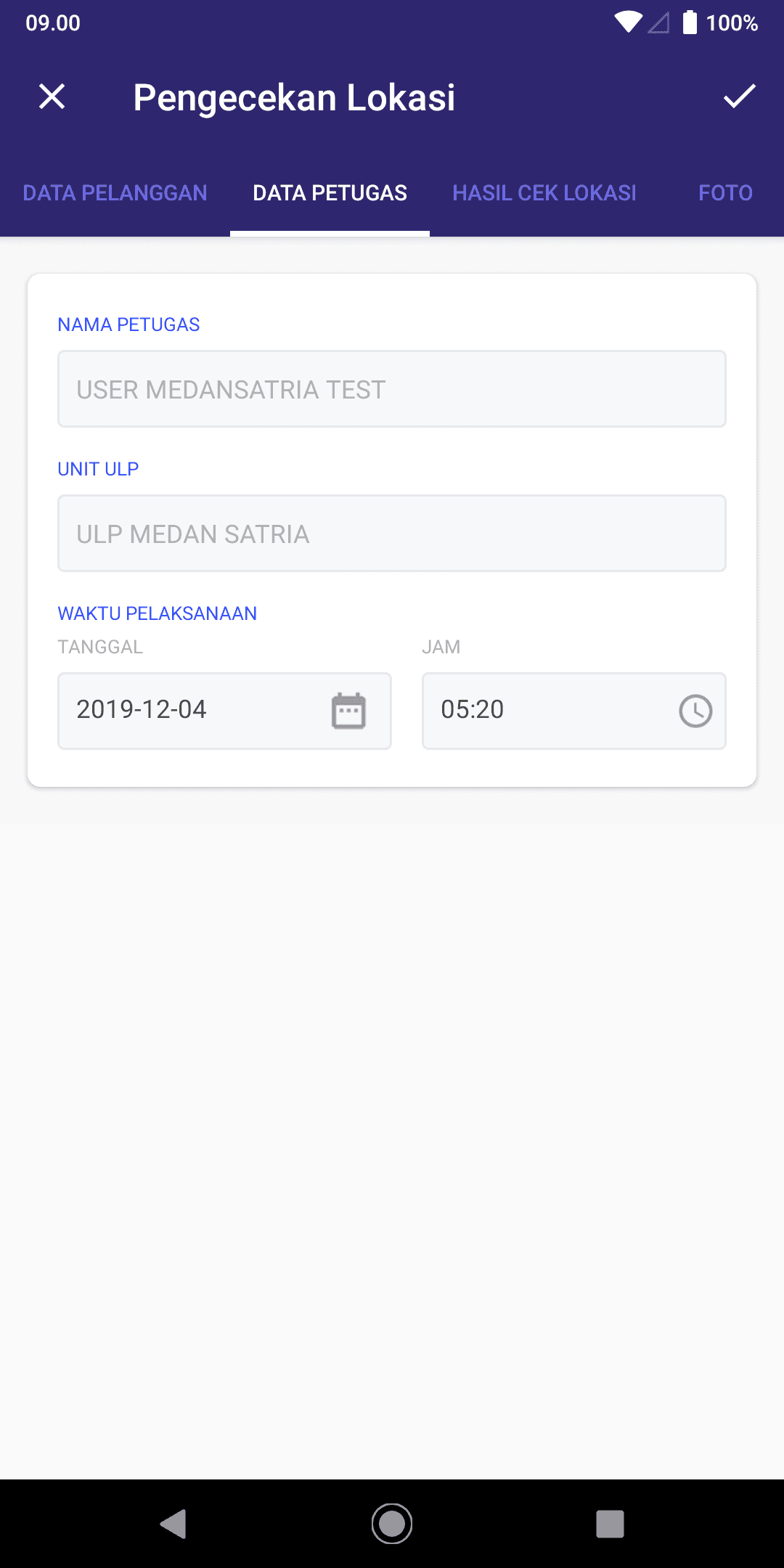Switch to the Data Pelanggan tab
784x1568 pixels.
tap(115, 193)
